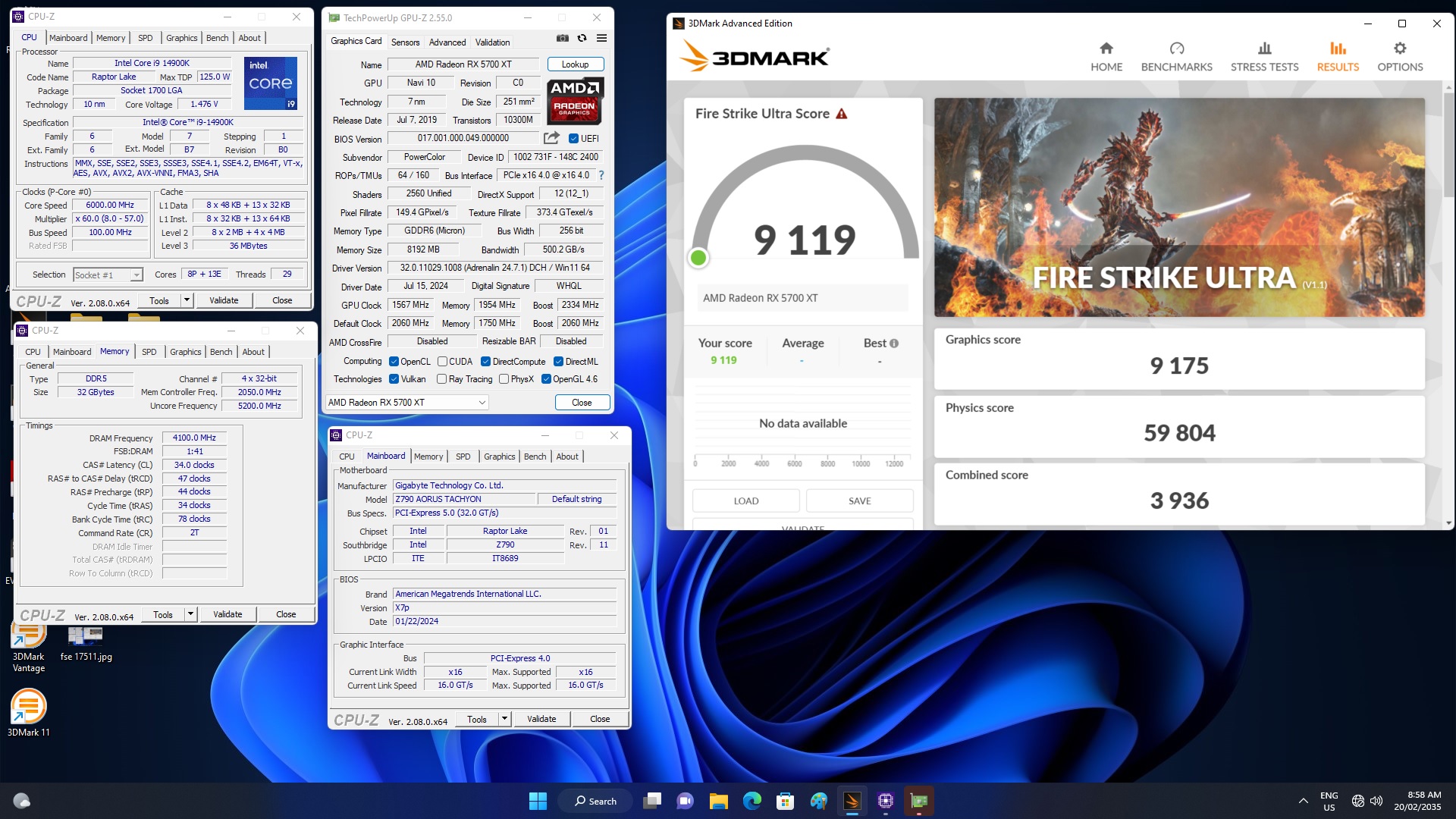Toggle the CUDA checkbox
Viewport: 1456px width, 819px height.
[442, 362]
